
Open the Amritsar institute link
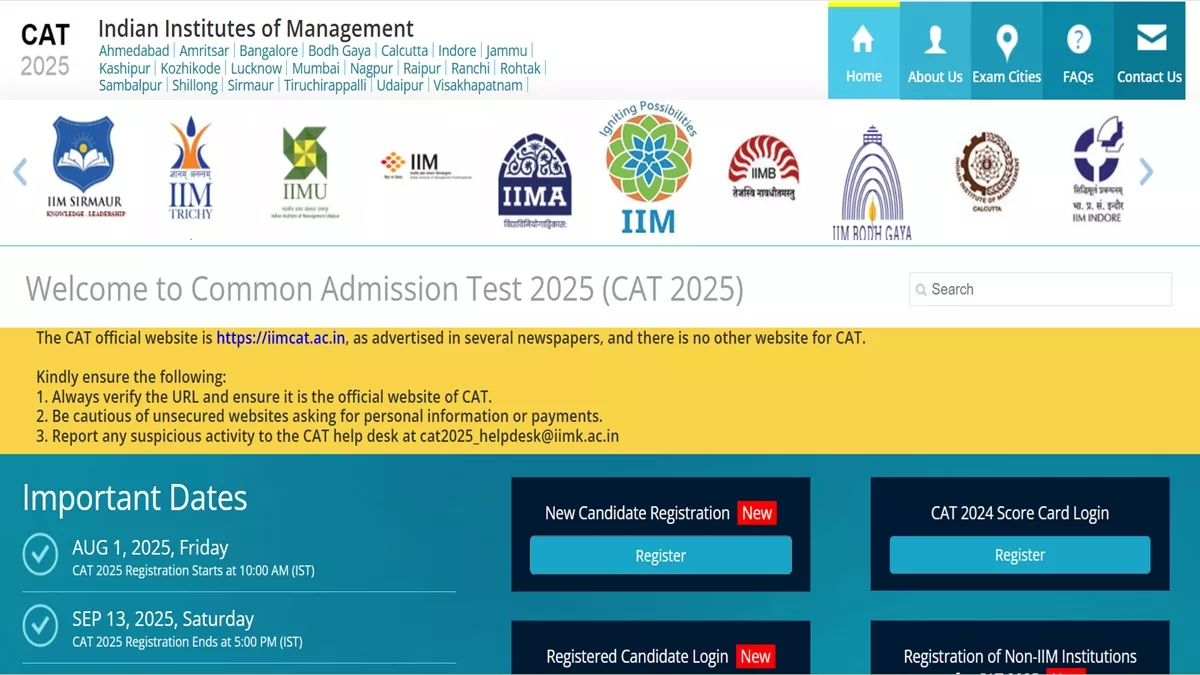(x=204, y=51)
